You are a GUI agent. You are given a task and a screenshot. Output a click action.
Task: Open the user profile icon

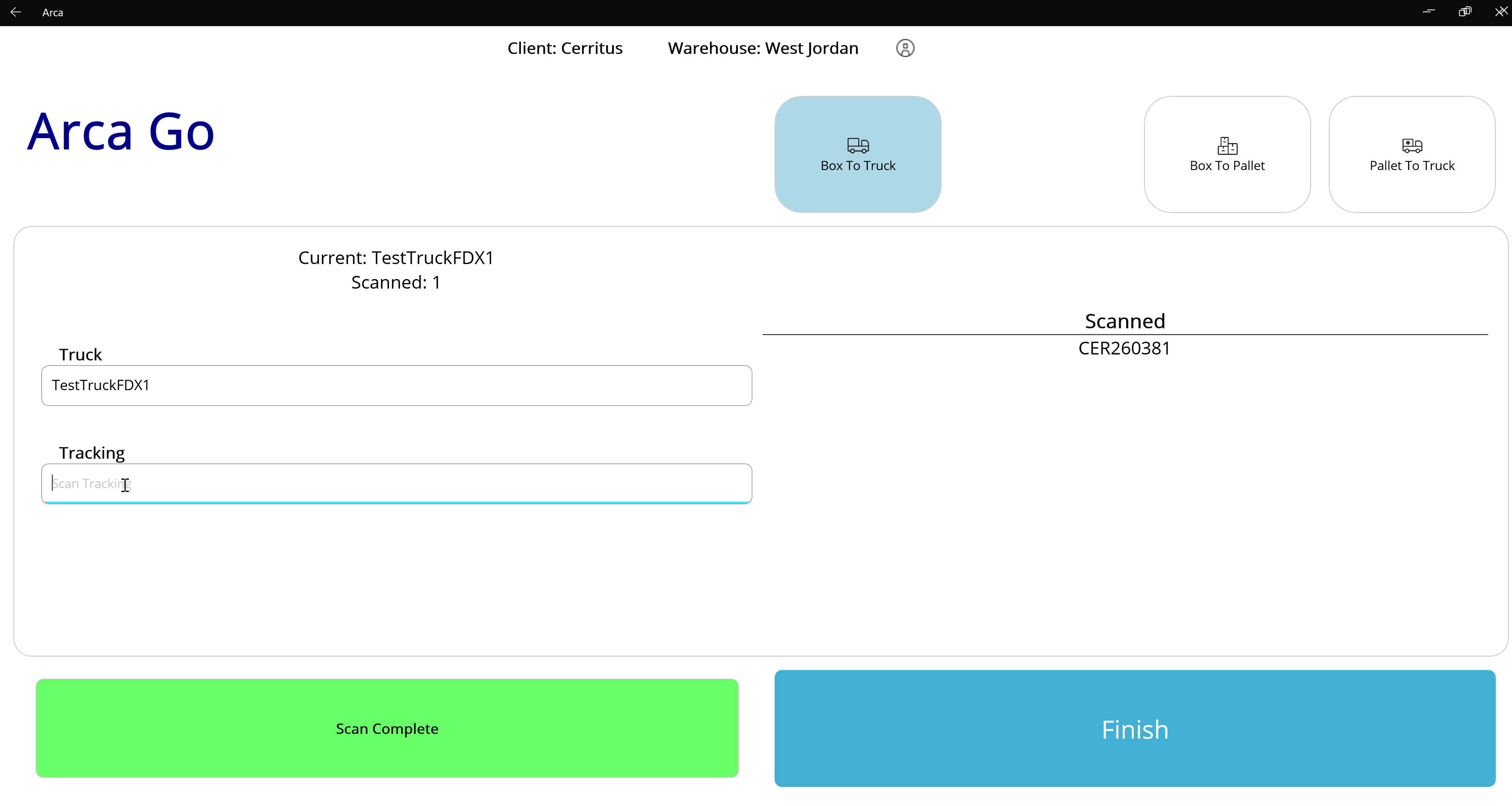905,48
